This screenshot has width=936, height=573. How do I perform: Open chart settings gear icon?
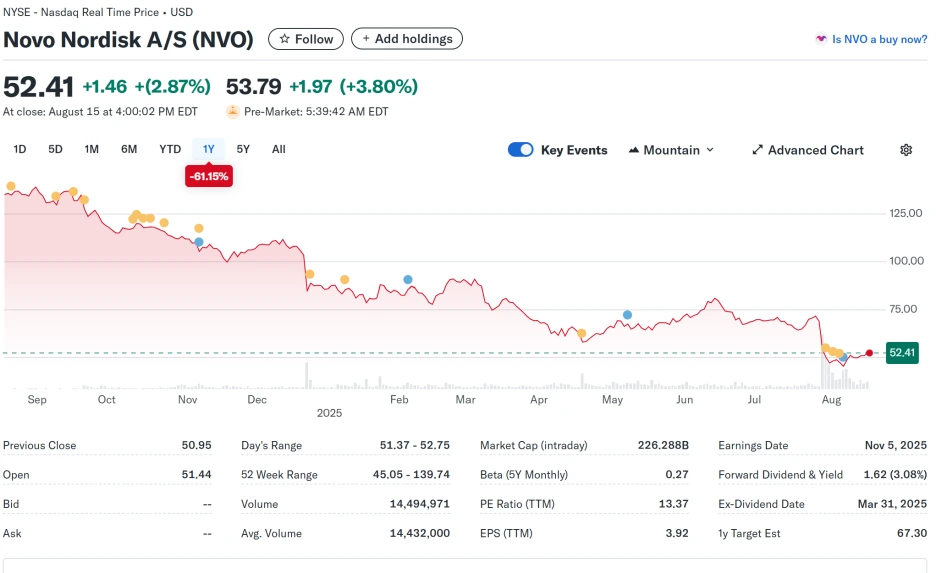[906, 150]
